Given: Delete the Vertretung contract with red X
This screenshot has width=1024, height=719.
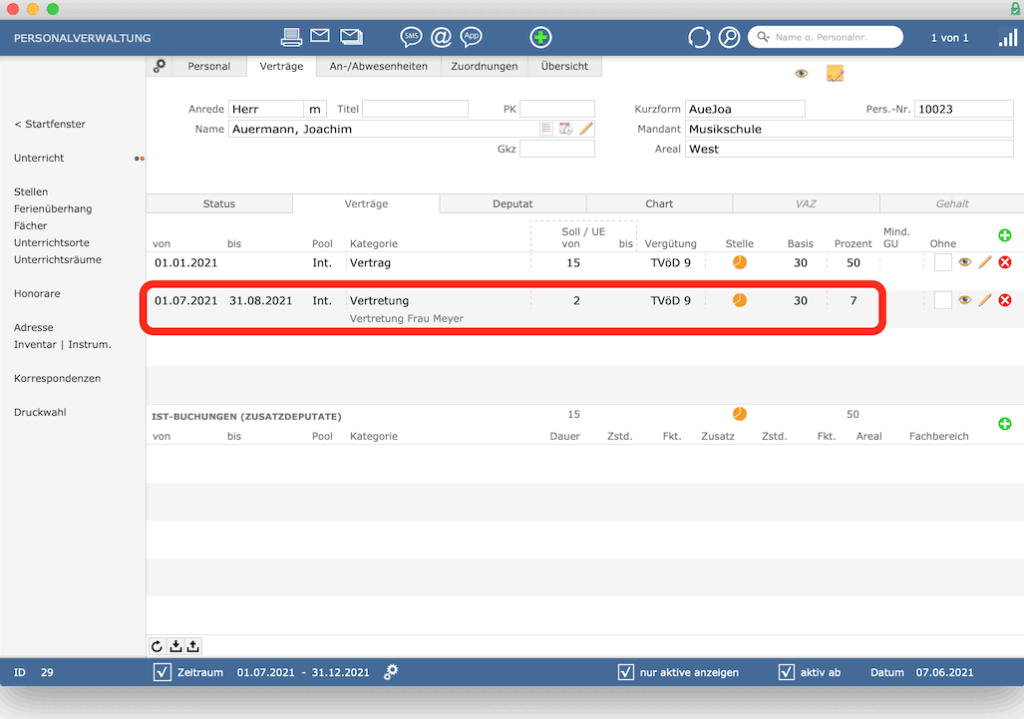Looking at the screenshot, I should pos(1005,300).
